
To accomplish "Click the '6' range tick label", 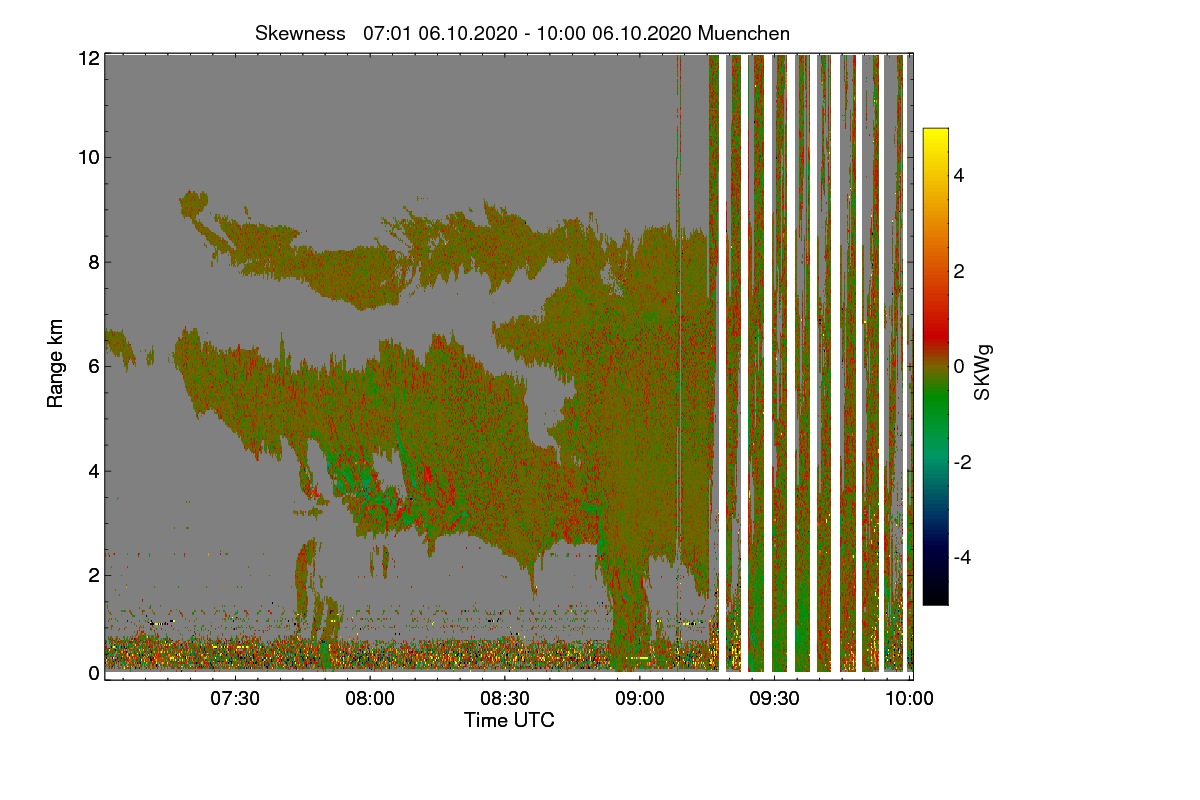I will click(94, 366).
